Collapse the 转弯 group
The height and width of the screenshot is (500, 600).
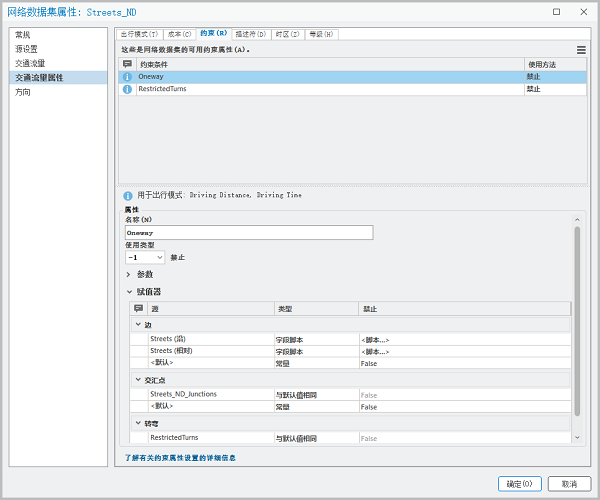138,423
